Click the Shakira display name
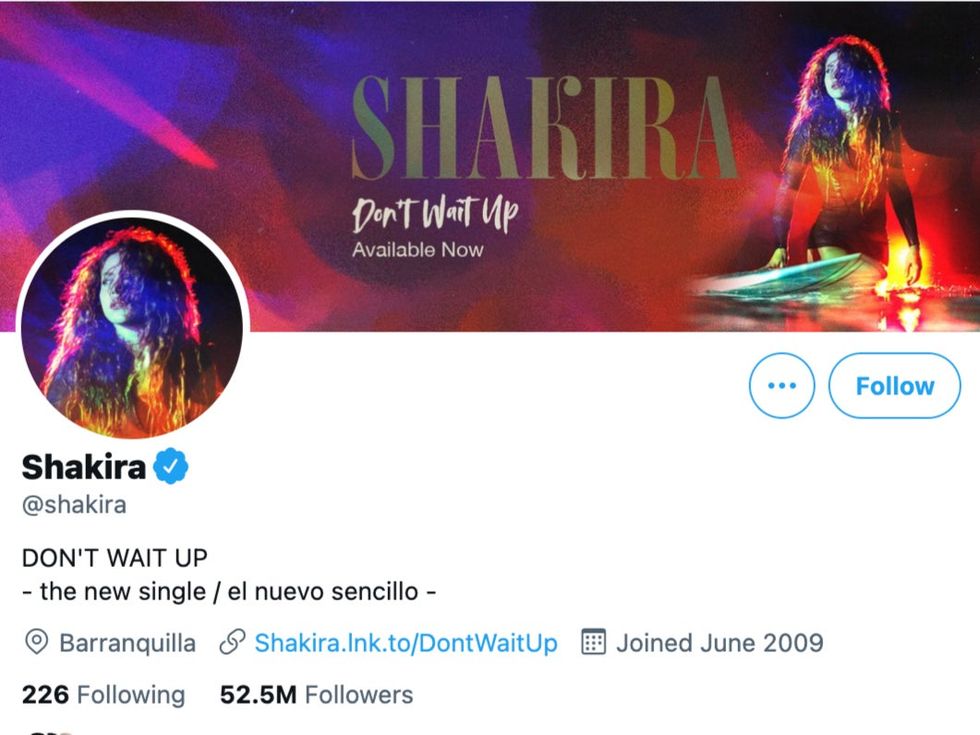980x735 pixels. [x=84, y=466]
